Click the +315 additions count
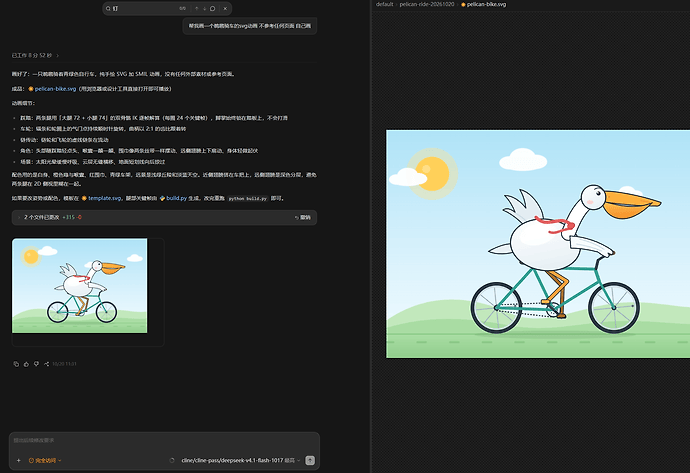690x473 pixels. tap(69, 217)
